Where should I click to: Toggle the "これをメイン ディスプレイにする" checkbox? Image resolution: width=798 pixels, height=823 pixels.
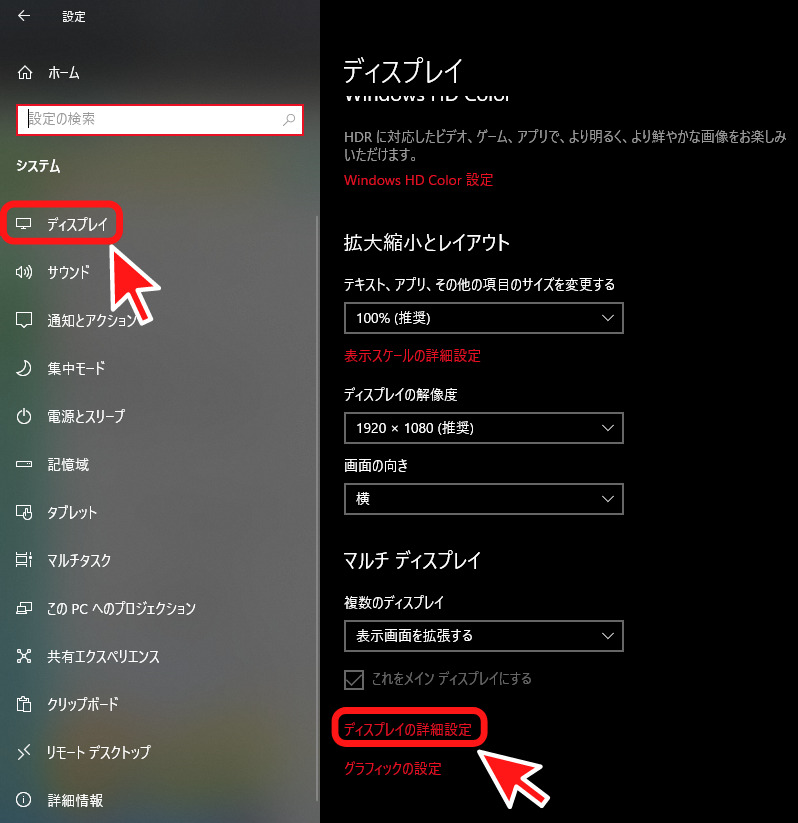(354, 679)
